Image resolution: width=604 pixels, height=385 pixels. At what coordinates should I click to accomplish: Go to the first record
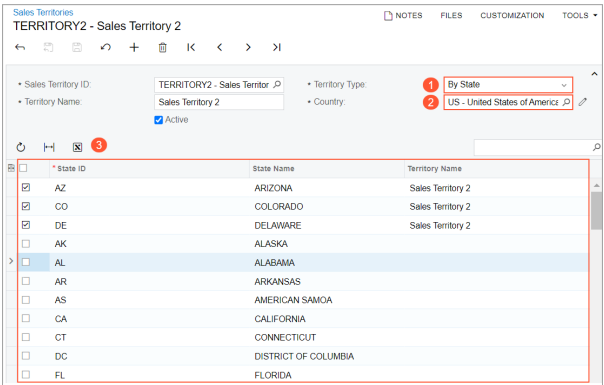pyautogui.click(x=191, y=47)
